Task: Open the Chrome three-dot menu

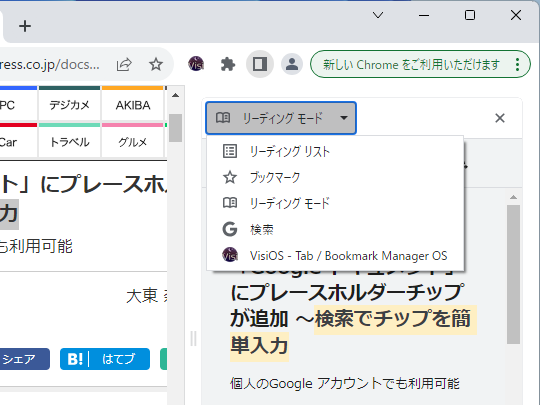Action: 517,64
